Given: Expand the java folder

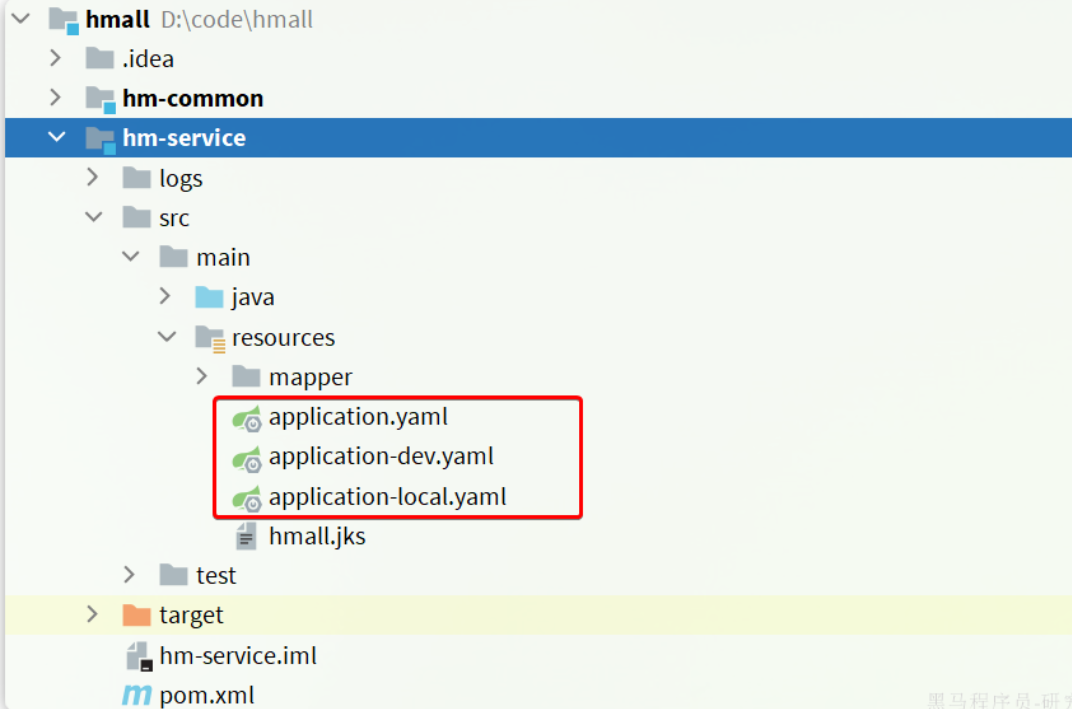Looking at the screenshot, I should (165, 296).
